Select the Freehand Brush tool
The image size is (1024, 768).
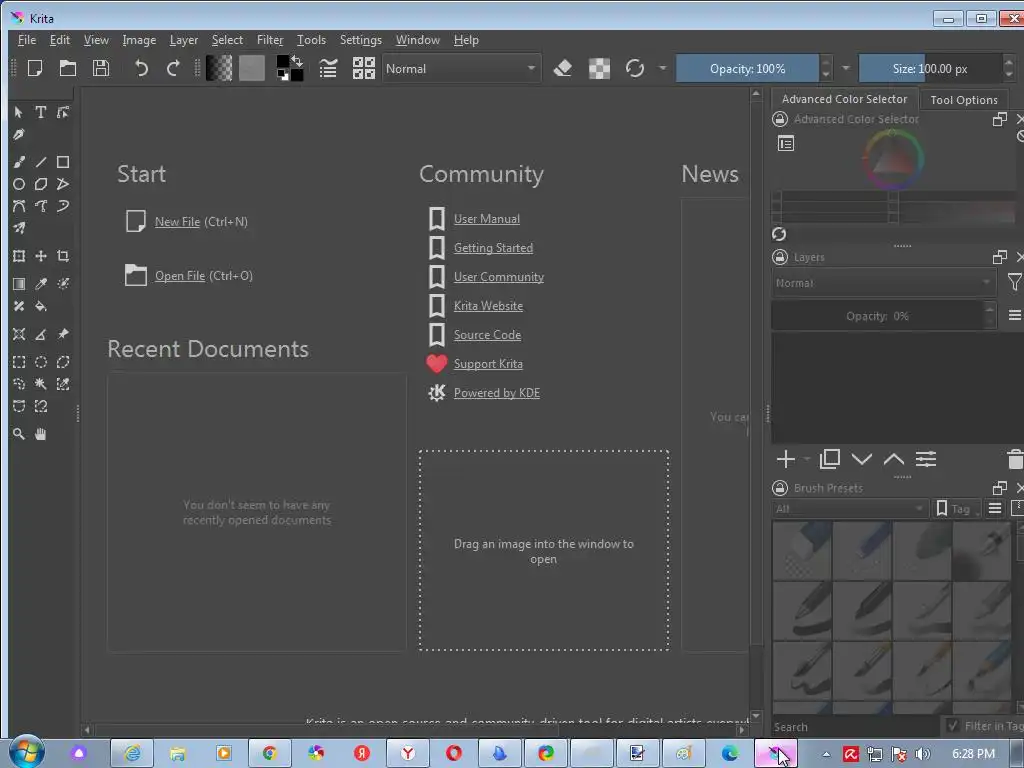[x=19, y=162]
